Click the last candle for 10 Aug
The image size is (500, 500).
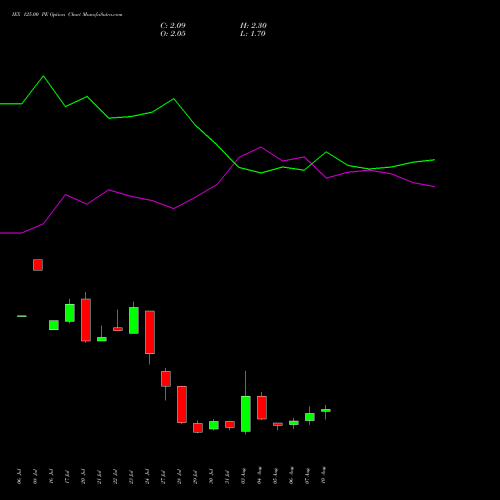(326, 410)
